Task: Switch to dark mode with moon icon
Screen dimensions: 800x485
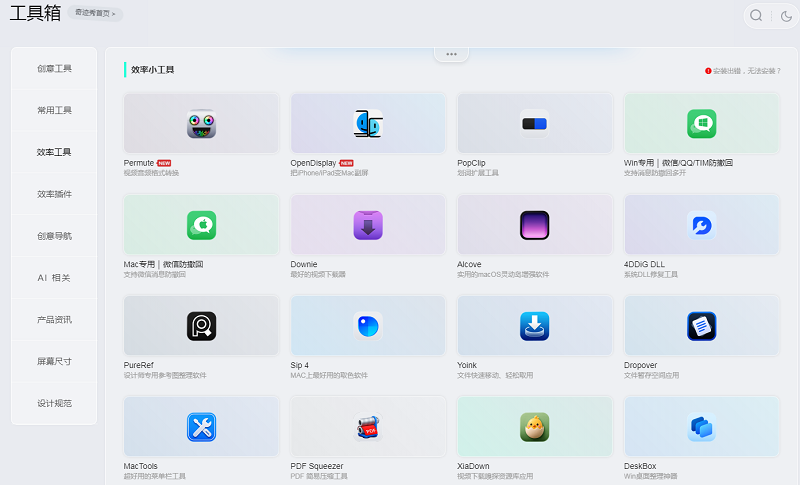Action: point(786,16)
